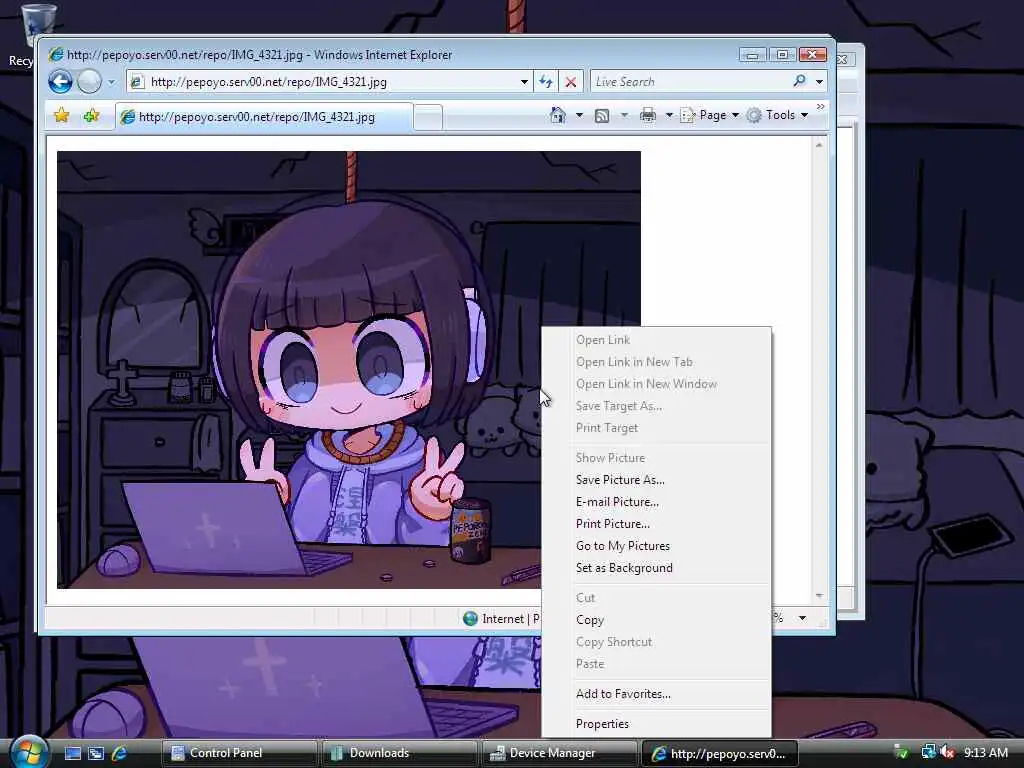Switch to Downloads taskbar button
Viewport: 1024px width, 768px height.
click(x=399, y=753)
